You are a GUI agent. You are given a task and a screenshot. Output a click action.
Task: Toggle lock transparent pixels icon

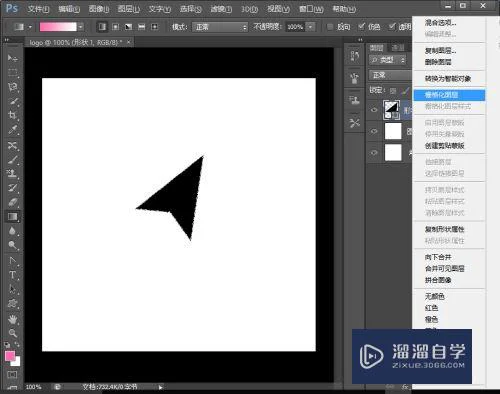click(393, 91)
